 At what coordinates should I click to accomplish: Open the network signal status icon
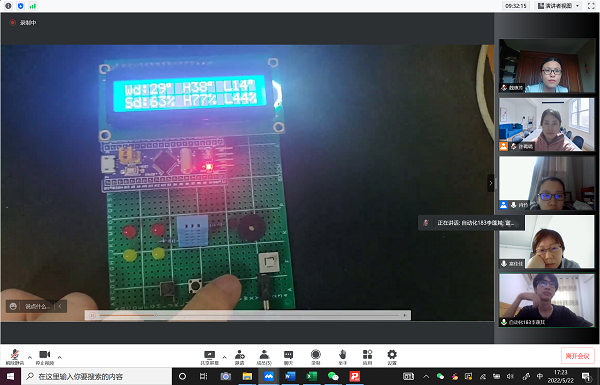(33, 6)
